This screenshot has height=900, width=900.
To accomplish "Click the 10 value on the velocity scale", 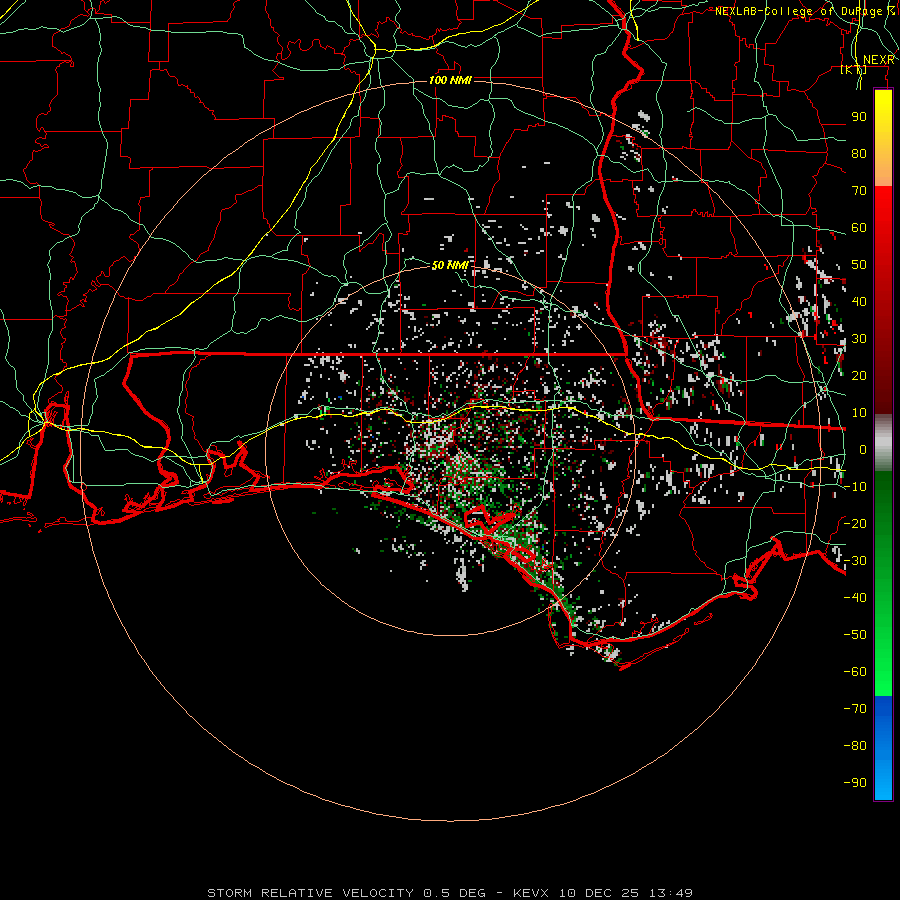I will click(x=859, y=413).
